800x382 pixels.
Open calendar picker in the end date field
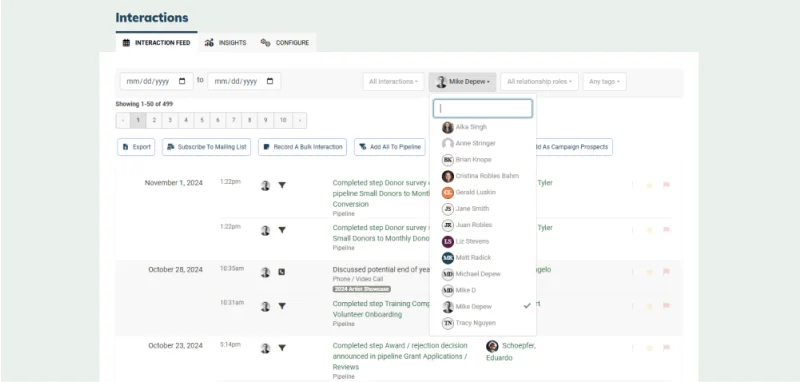click(x=270, y=81)
